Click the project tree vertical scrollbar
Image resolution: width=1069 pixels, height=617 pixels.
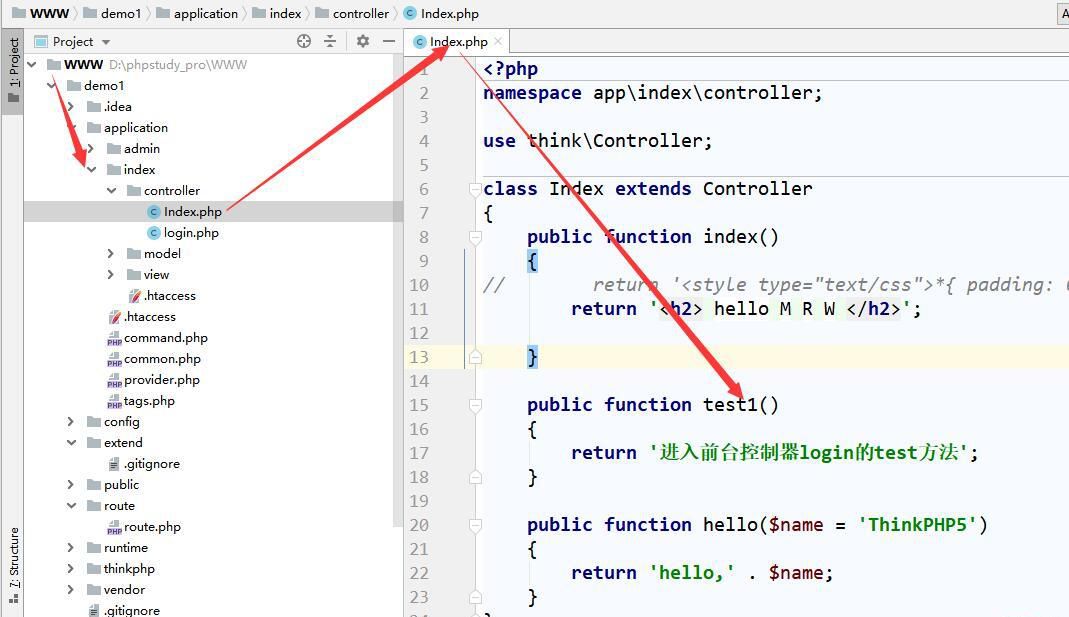397,290
